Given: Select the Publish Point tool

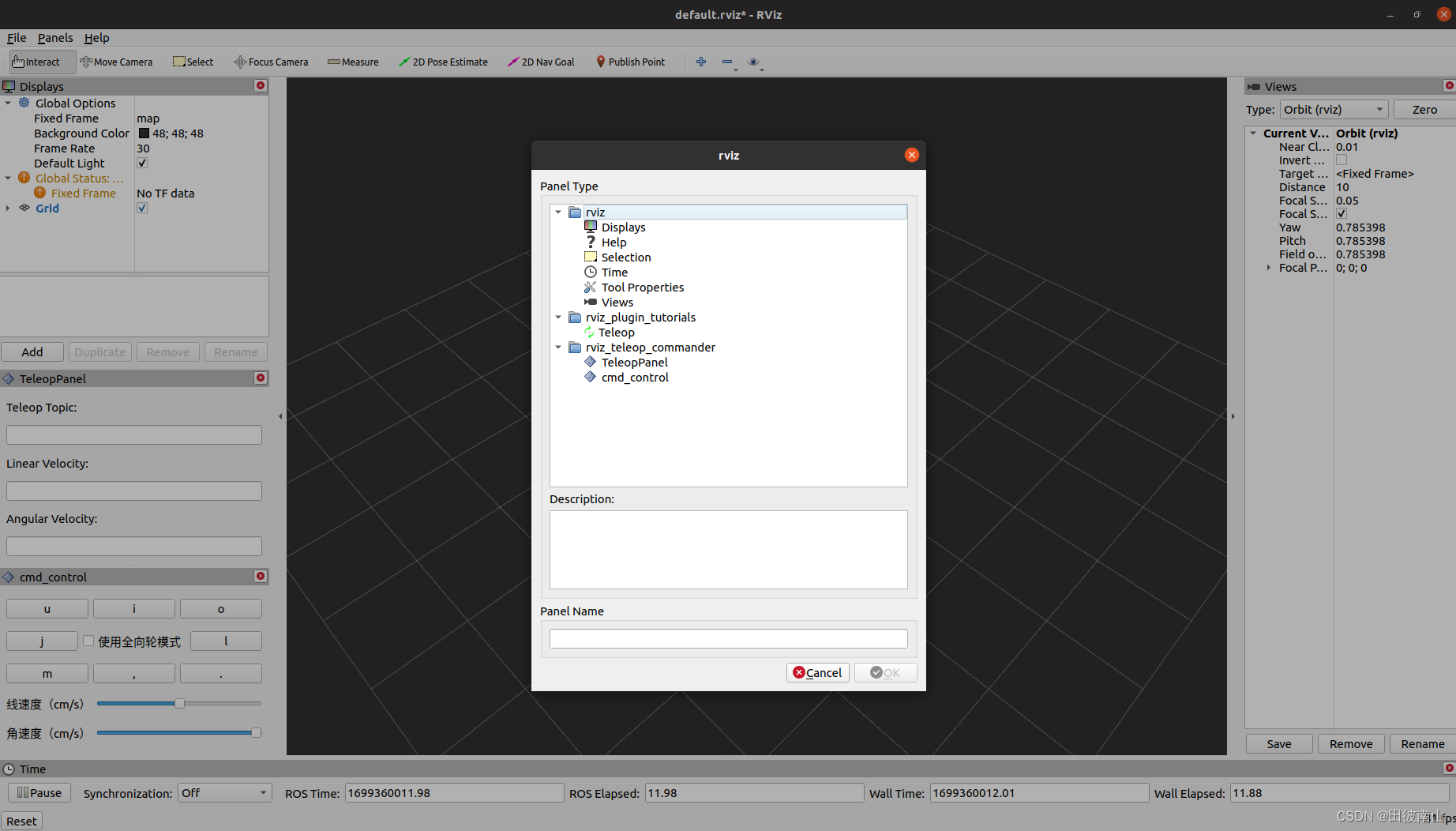Looking at the screenshot, I should pyautogui.click(x=630, y=62).
